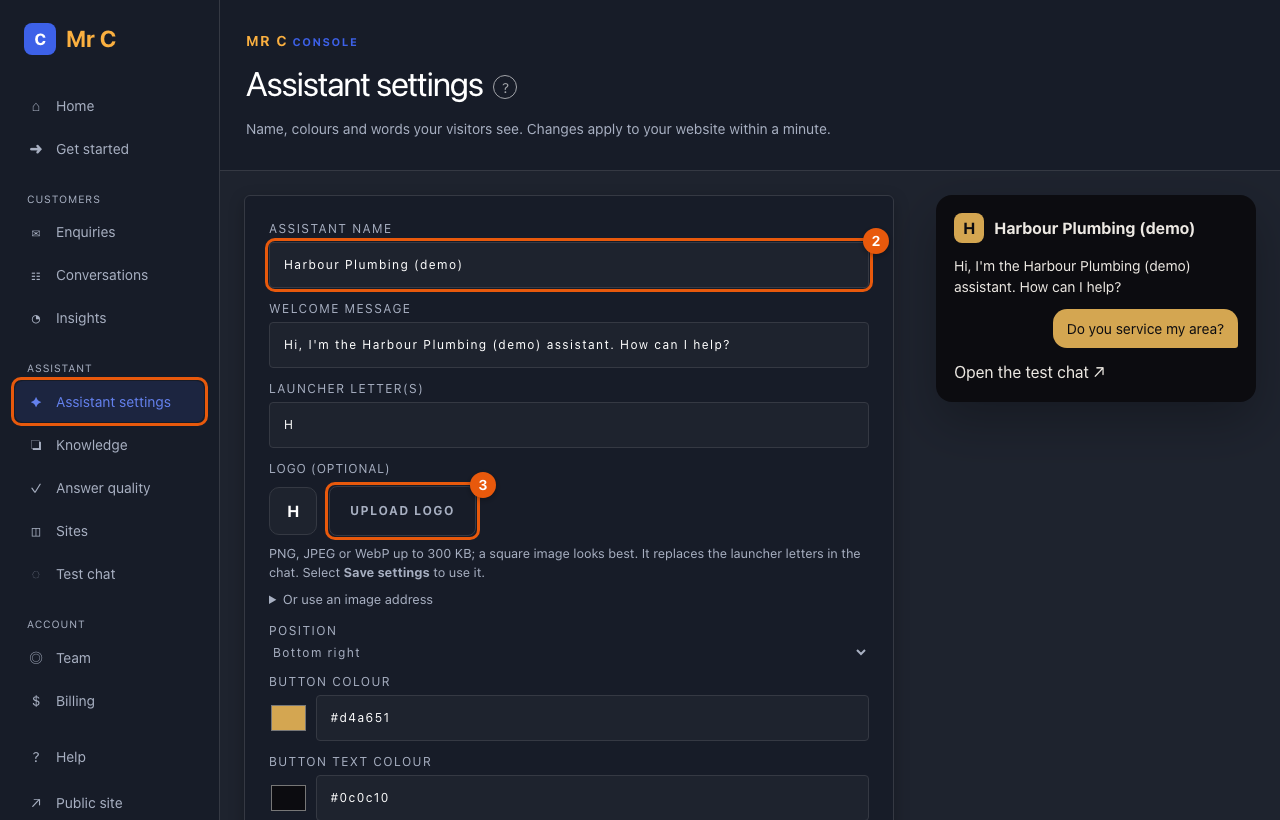Pick the gold Button colour swatch
The width and height of the screenshot is (1280, 820).
[289, 718]
